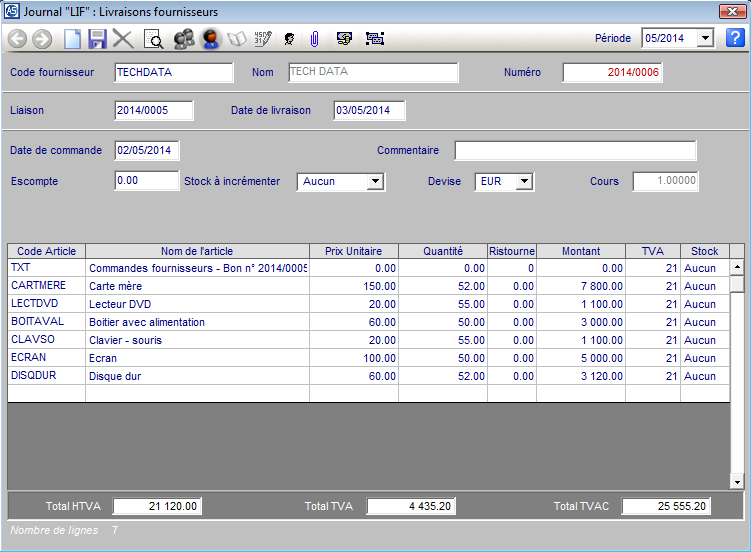Click the open book icon in toolbar
Image resolution: width=751 pixels, height=552 pixels.
[x=237, y=39]
